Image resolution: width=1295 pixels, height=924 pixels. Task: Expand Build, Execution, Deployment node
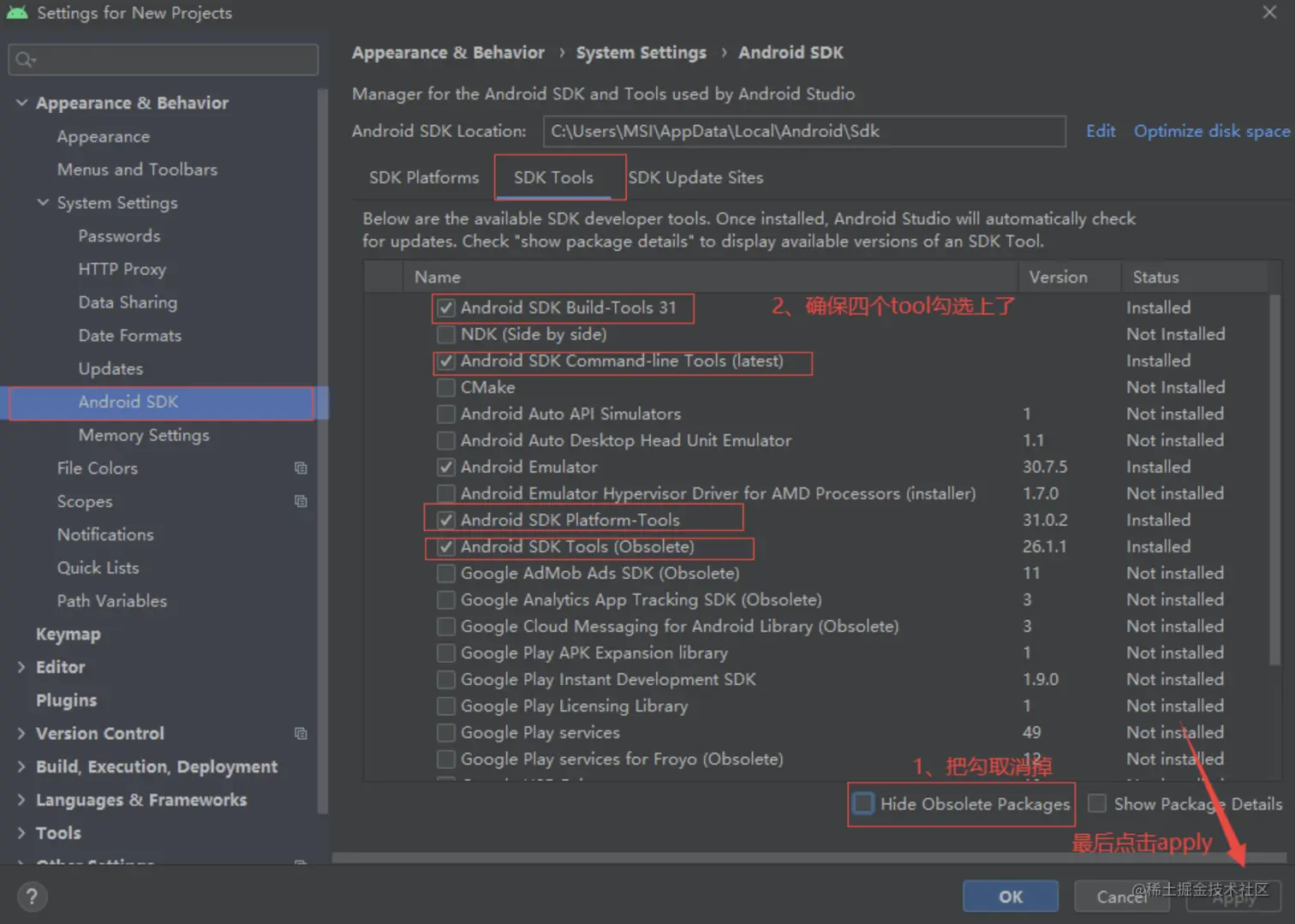click(x=21, y=766)
